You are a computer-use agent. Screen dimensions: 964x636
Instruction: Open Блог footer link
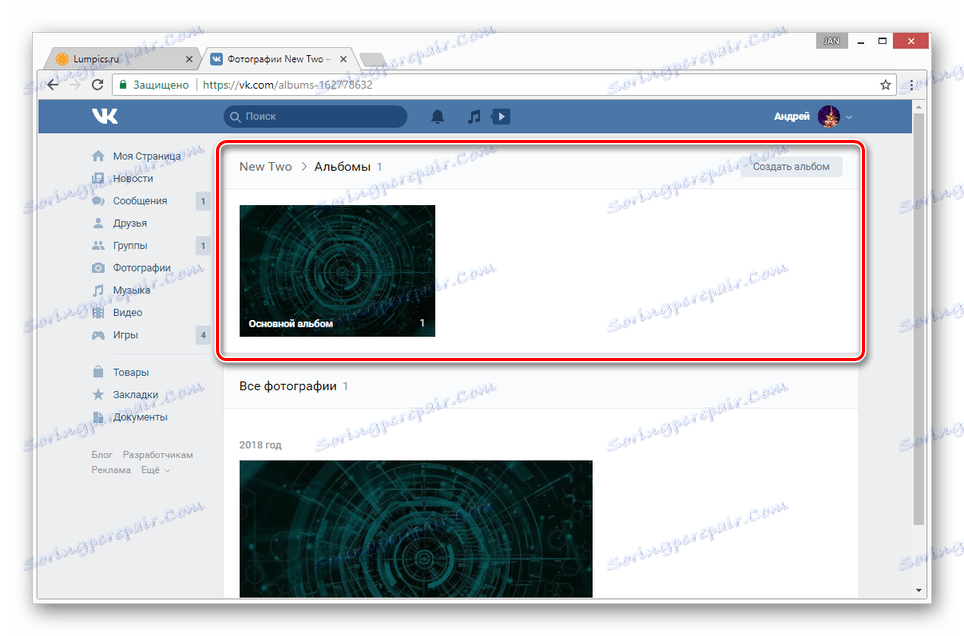[x=102, y=455]
